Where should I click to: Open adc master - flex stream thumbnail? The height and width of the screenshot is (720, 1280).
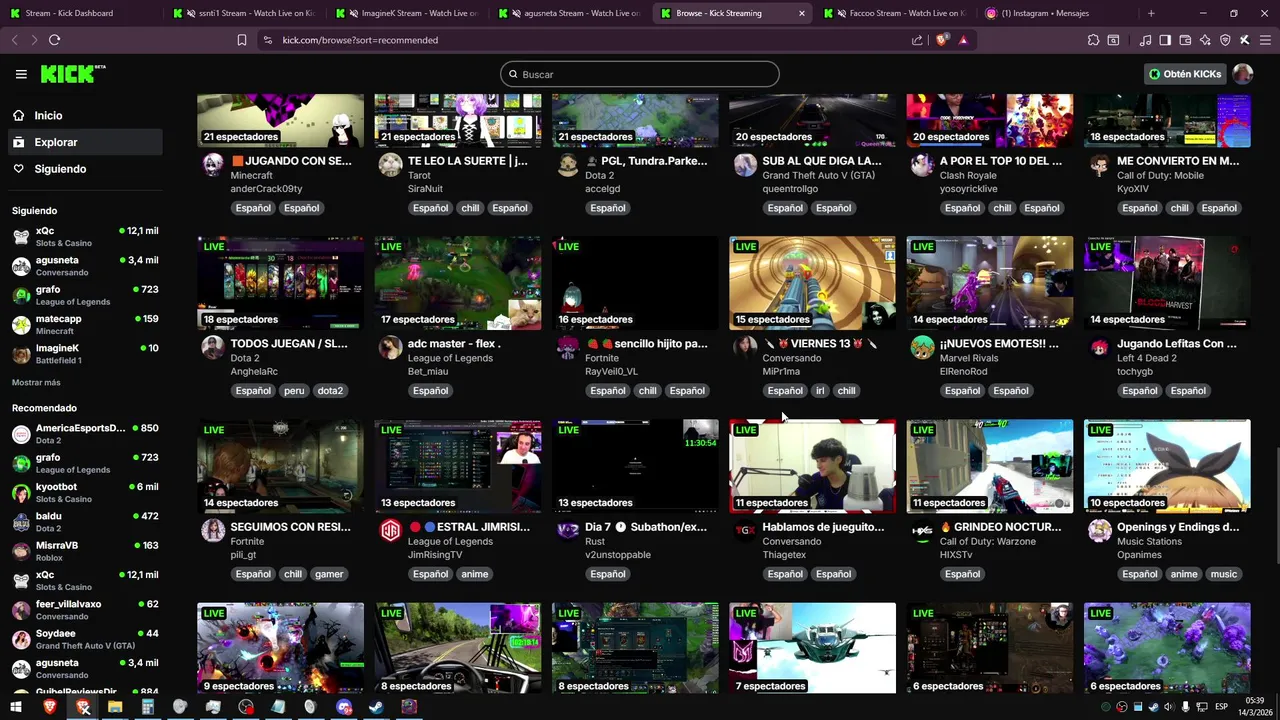coord(458,283)
